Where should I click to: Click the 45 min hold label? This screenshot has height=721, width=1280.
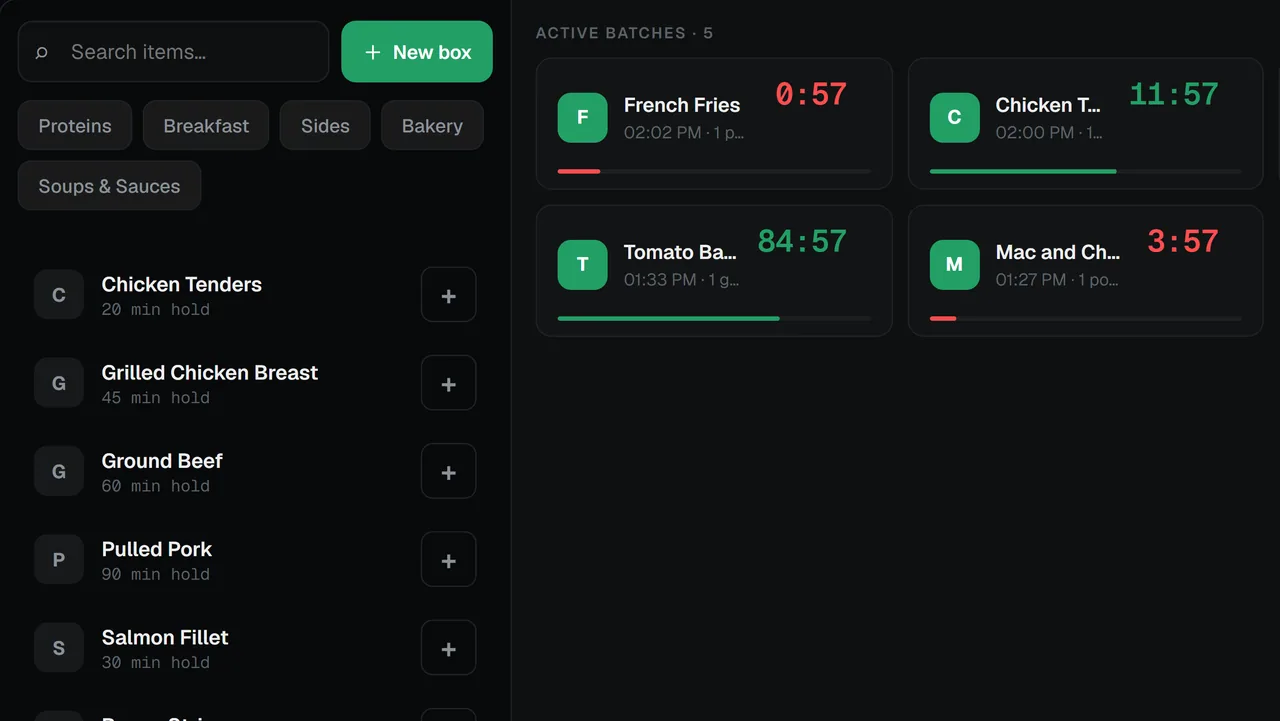coord(155,398)
